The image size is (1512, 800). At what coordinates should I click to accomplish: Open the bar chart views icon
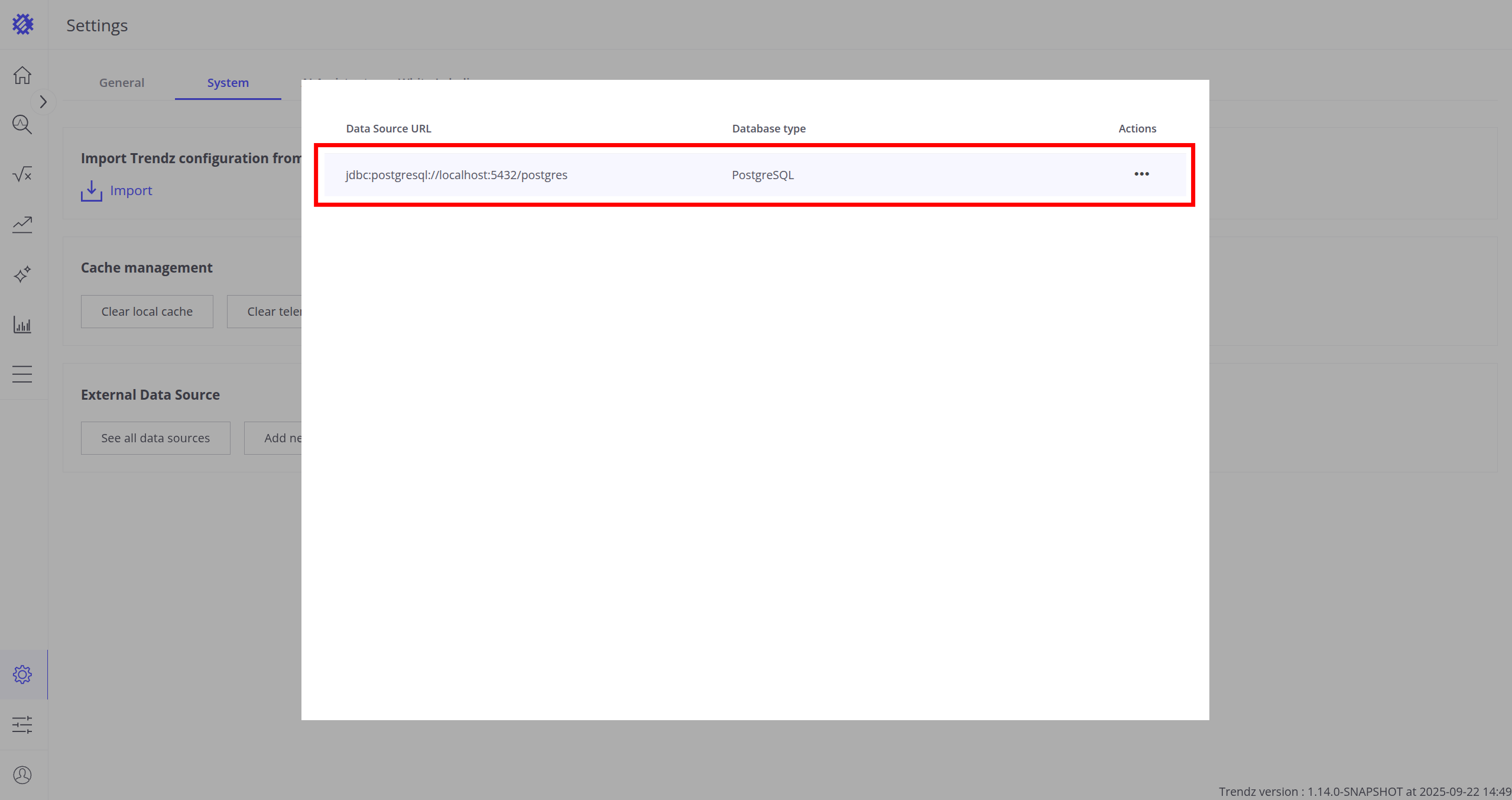(x=22, y=324)
